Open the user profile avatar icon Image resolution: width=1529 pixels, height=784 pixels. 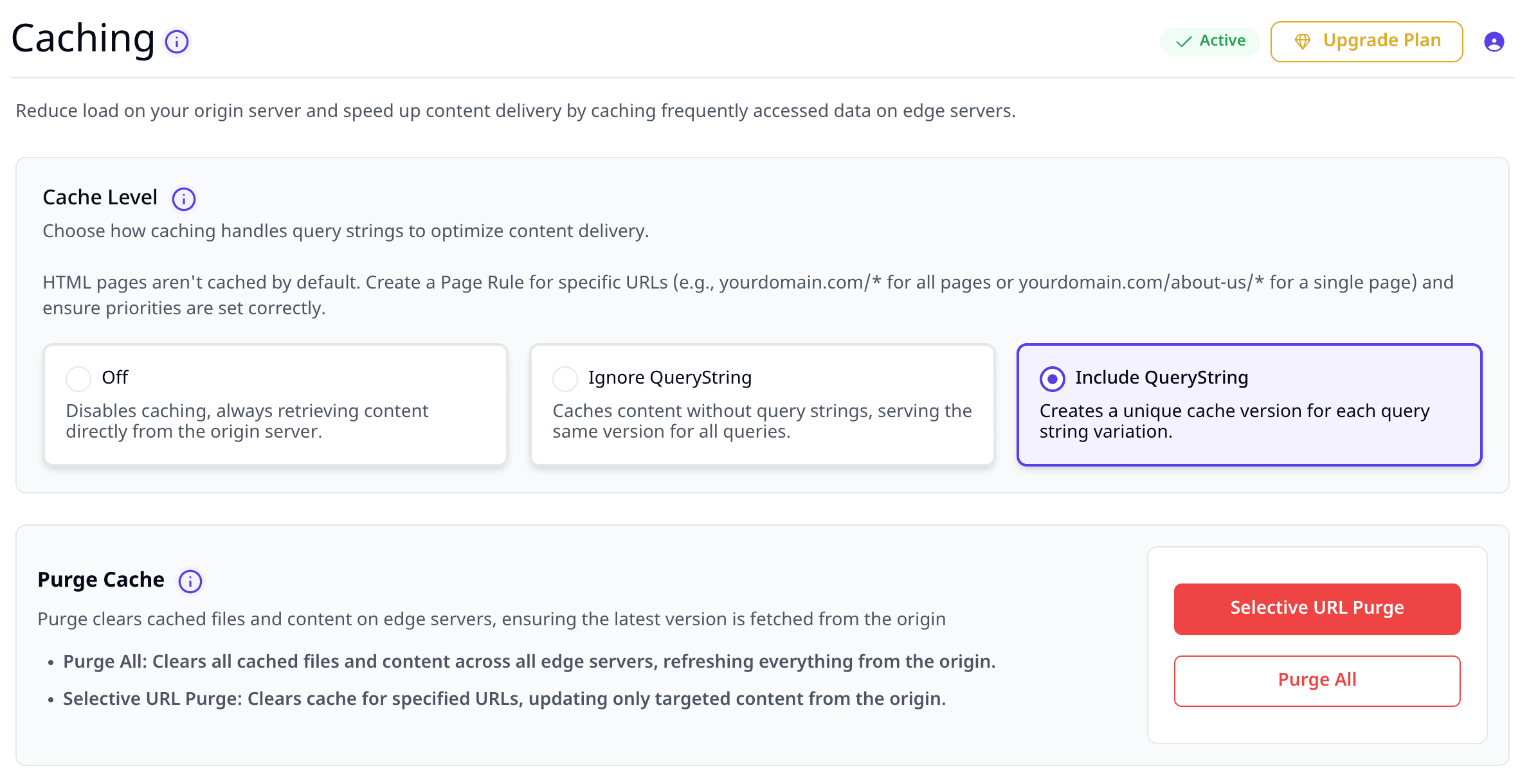click(1494, 42)
